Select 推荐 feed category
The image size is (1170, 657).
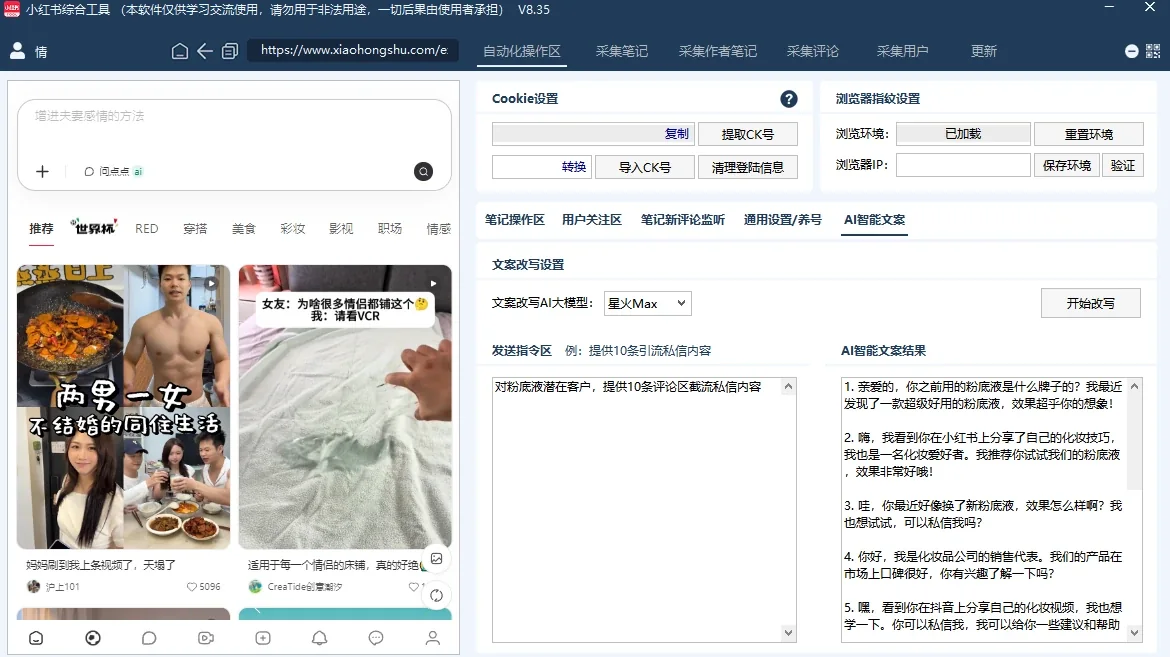tap(41, 228)
